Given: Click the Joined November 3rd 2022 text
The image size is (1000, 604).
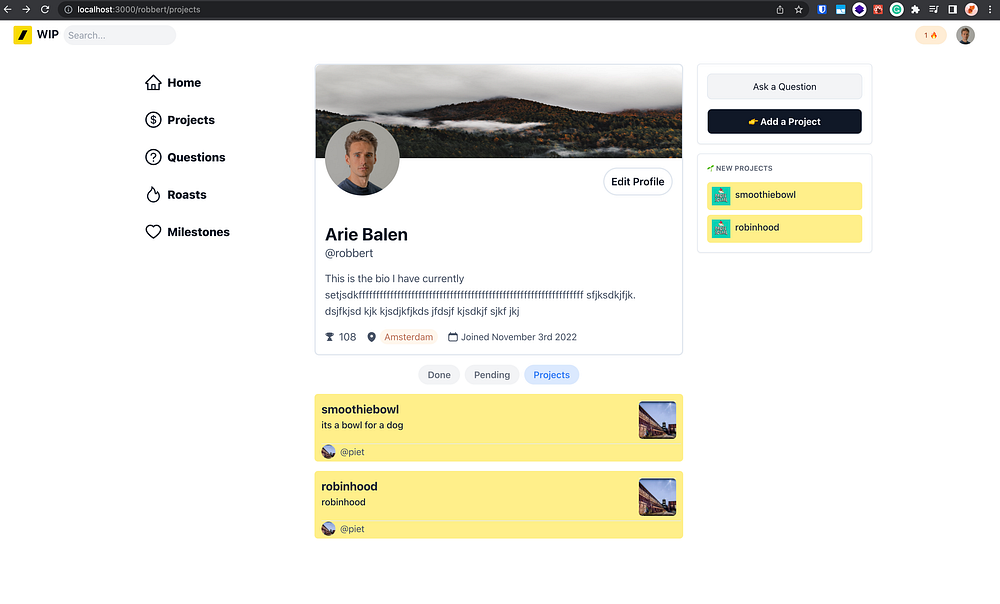Looking at the screenshot, I should point(518,337).
